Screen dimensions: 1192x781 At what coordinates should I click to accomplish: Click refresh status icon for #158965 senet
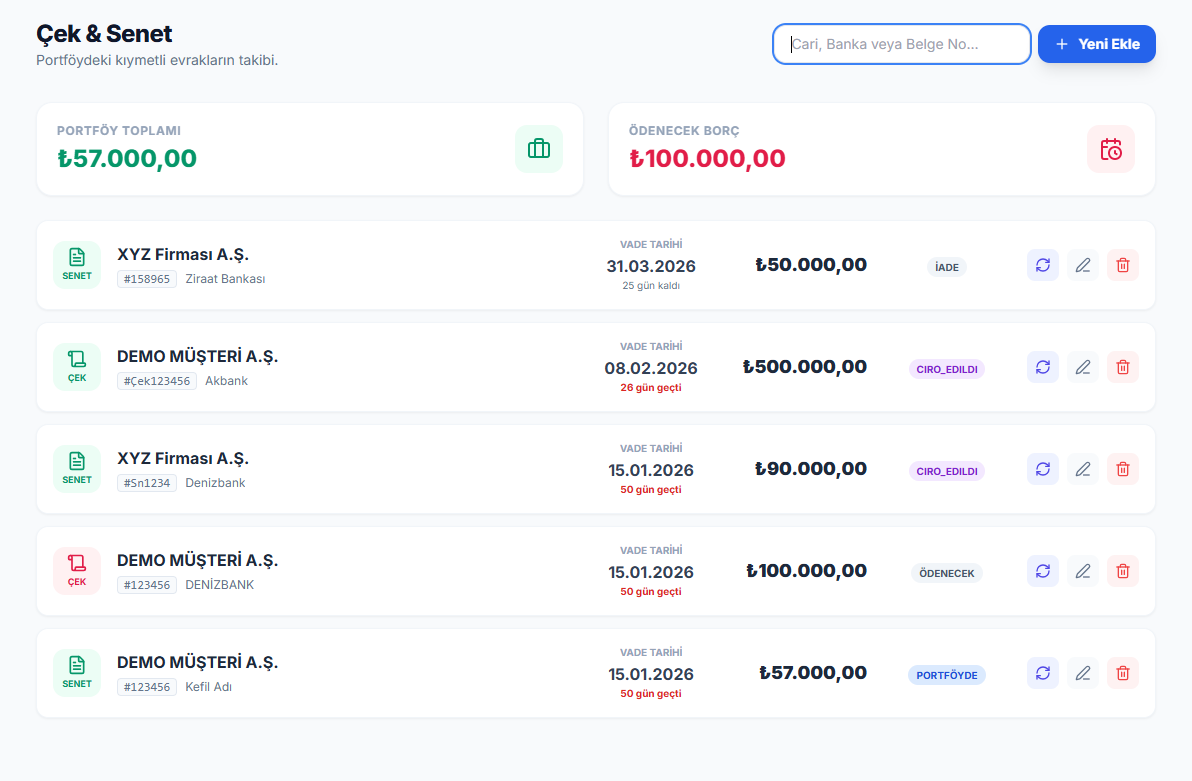point(1042,265)
